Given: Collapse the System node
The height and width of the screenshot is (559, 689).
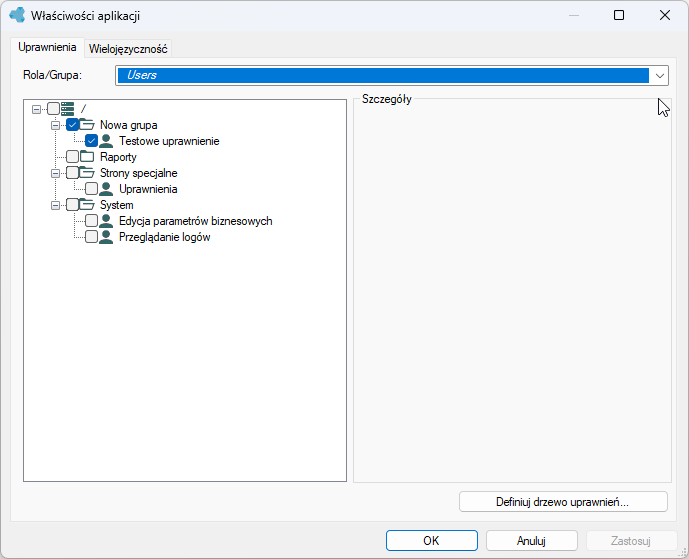Looking at the screenshot, I should pyautogui.click(x=55, y=205).
